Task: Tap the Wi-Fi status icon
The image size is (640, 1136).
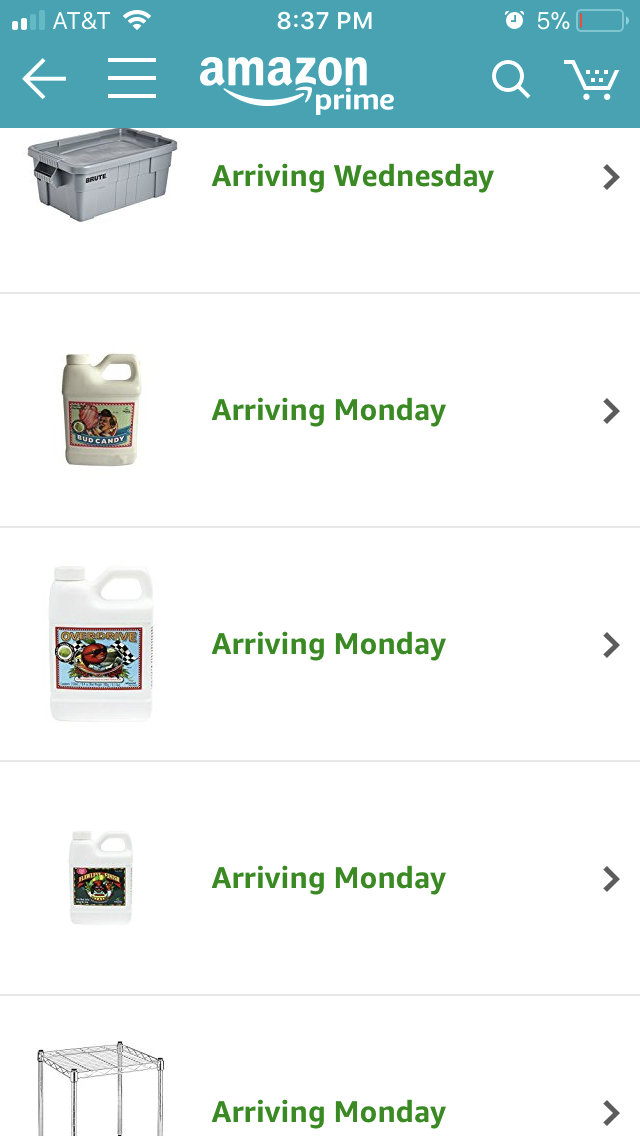Action: point(136,20)
